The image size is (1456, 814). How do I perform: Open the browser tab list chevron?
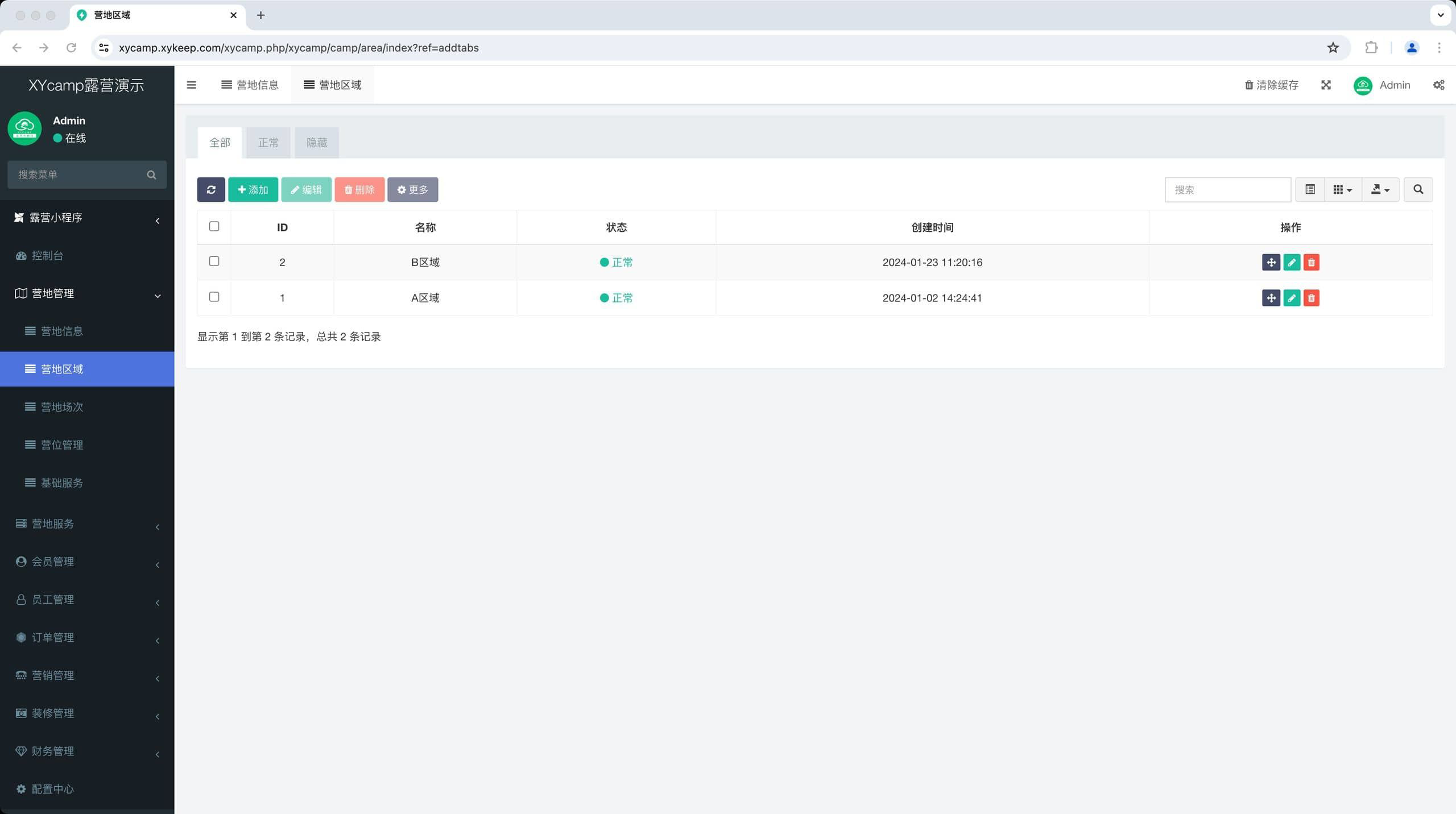tap(1440, 15)
